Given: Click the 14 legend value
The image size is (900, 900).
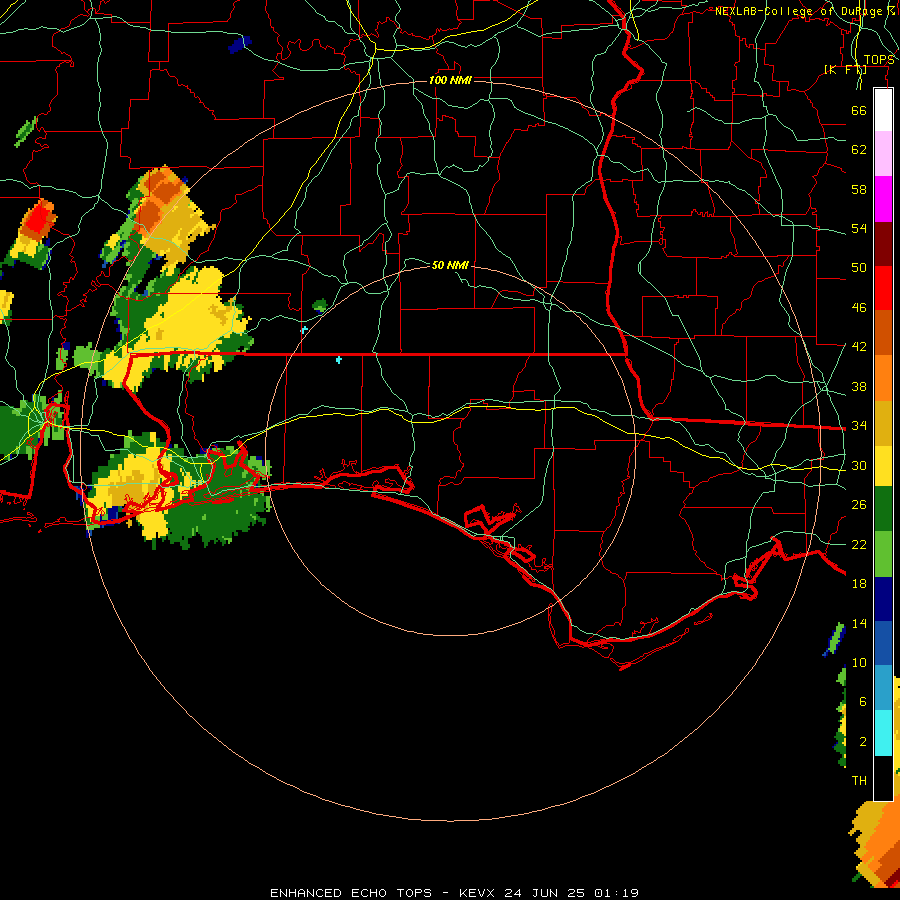Looking at the screenshot, I should (859, 623).
